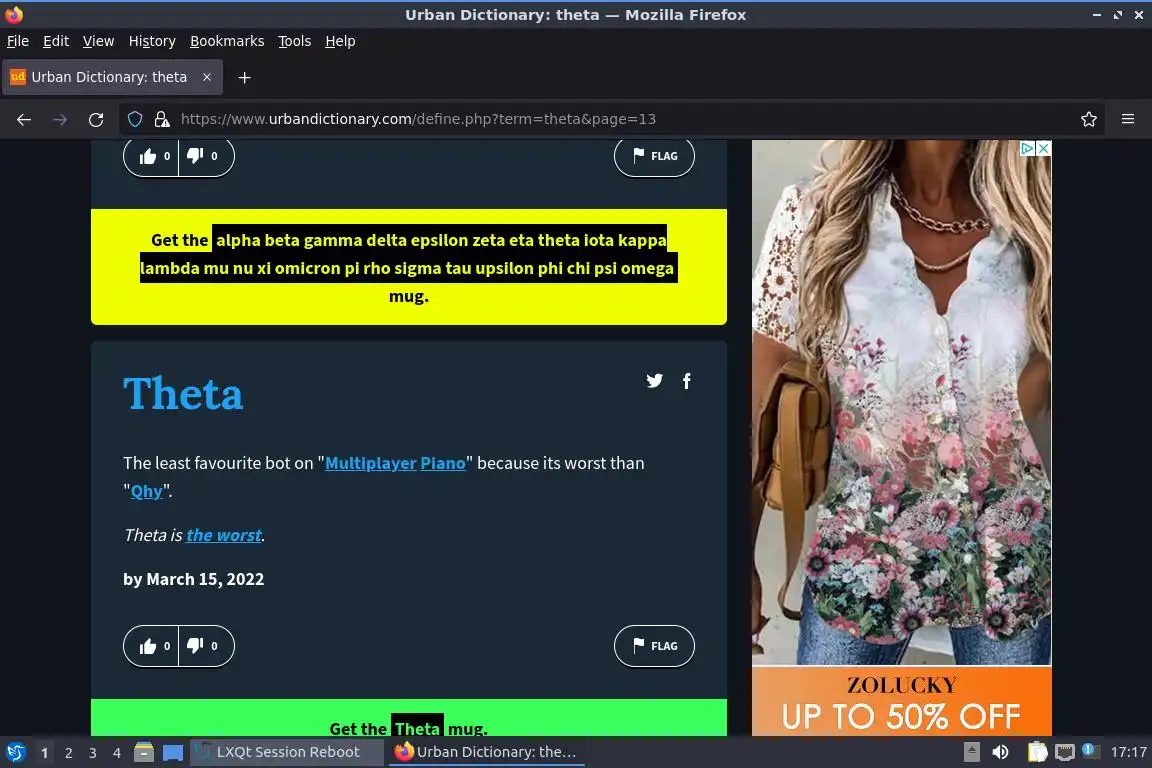1152x768 pixels.
Task: Open the File menu
Action: coord(18,41)
